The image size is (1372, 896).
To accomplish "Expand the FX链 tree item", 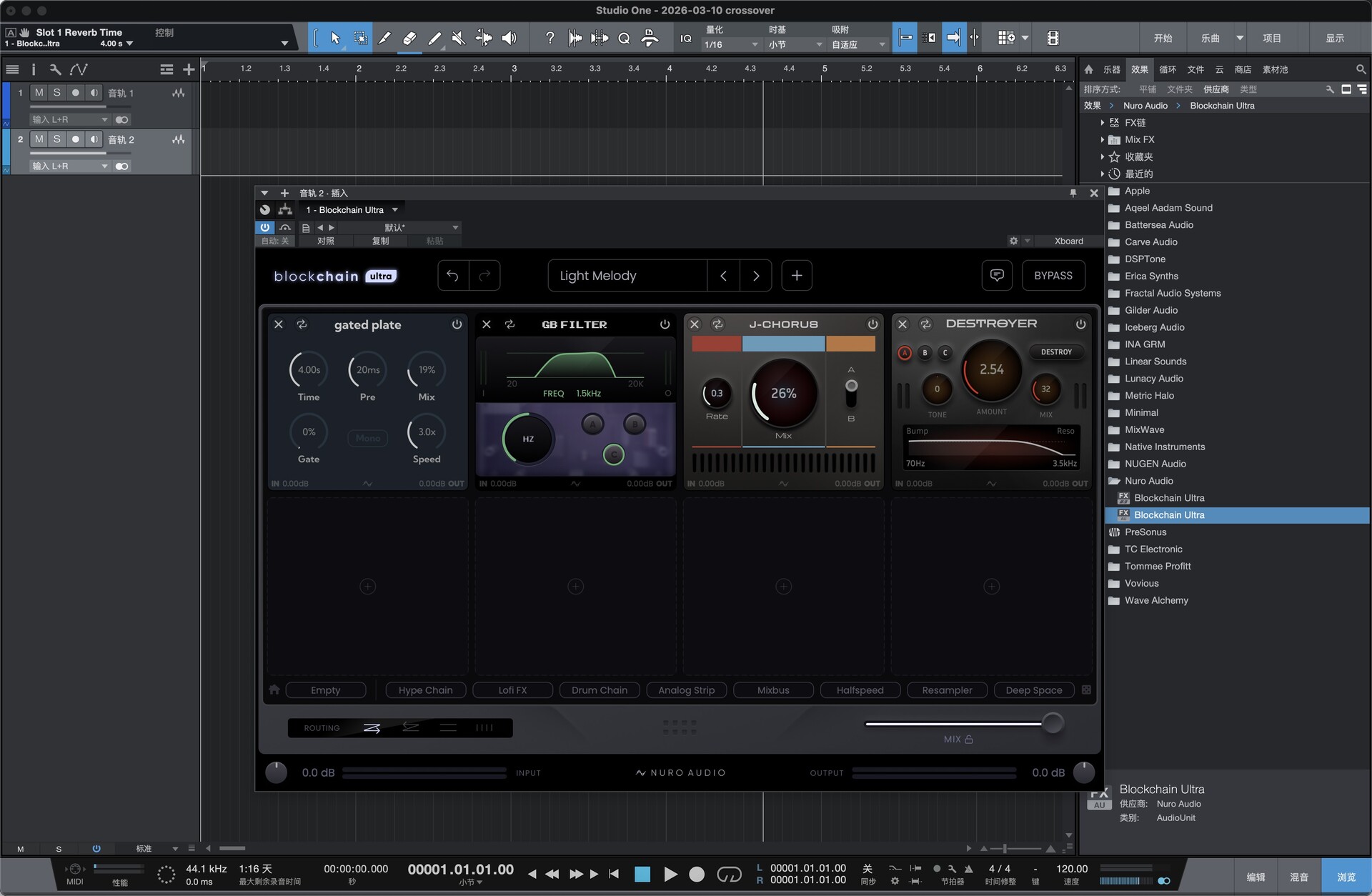I will 1103,123.
